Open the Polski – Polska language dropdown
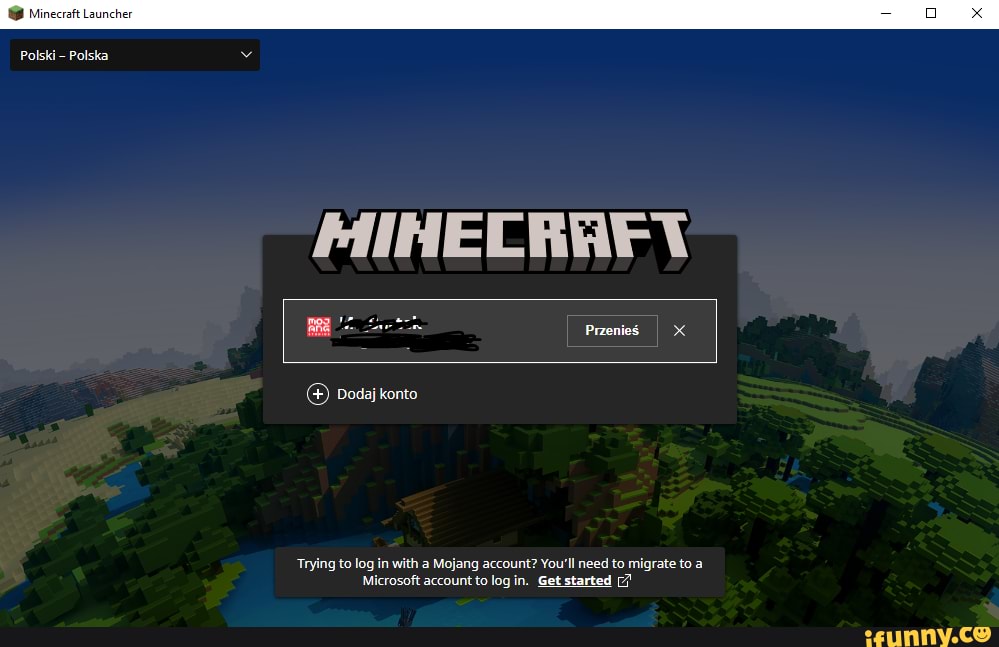The image size is (999, 647). [135, 55]
